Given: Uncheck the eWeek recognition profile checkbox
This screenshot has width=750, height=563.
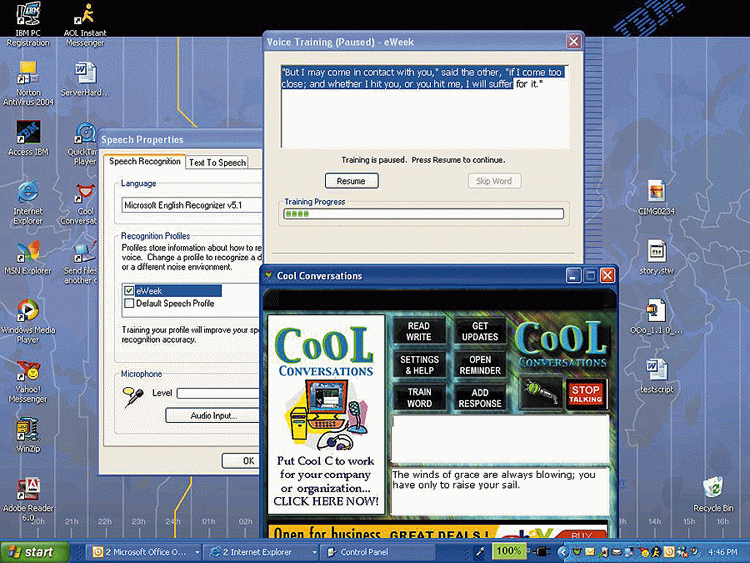Looking at the screenshot, I should 129,291.
